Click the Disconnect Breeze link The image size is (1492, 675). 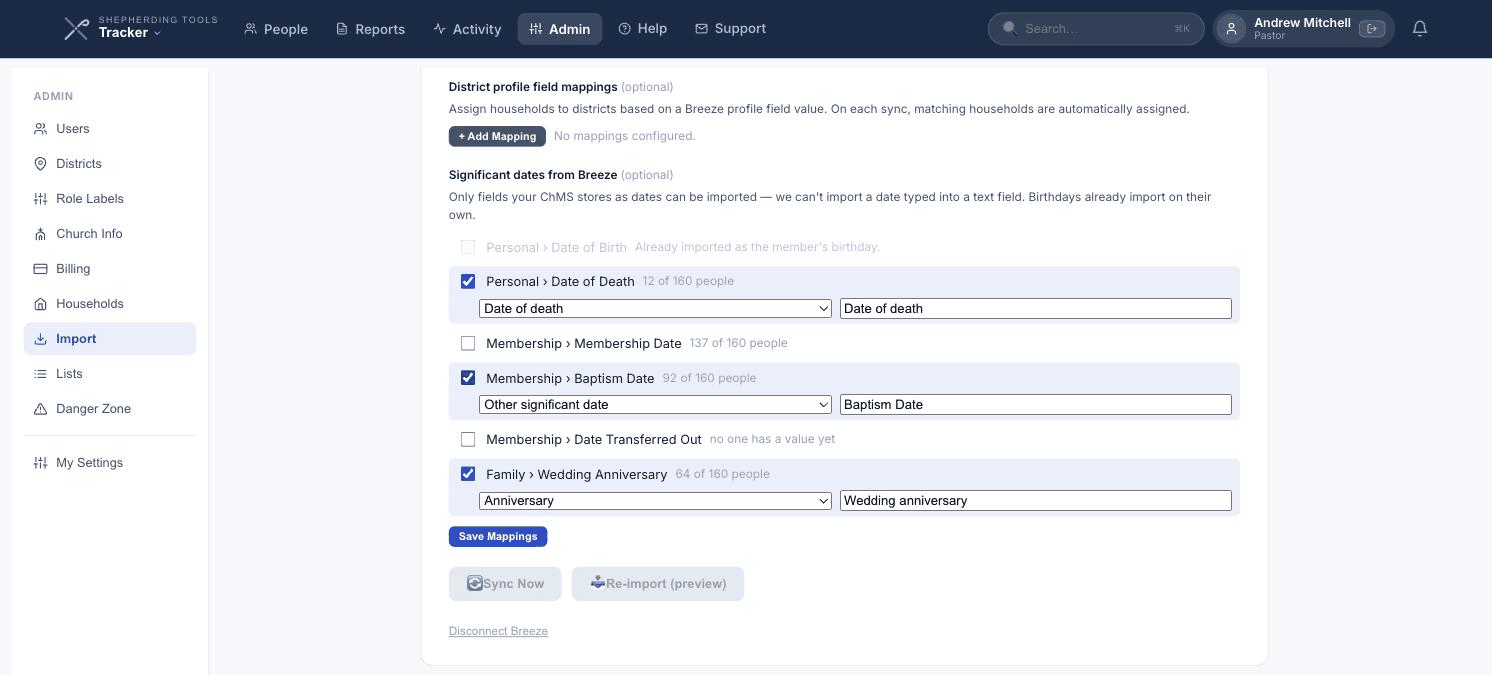click(498, 631)
